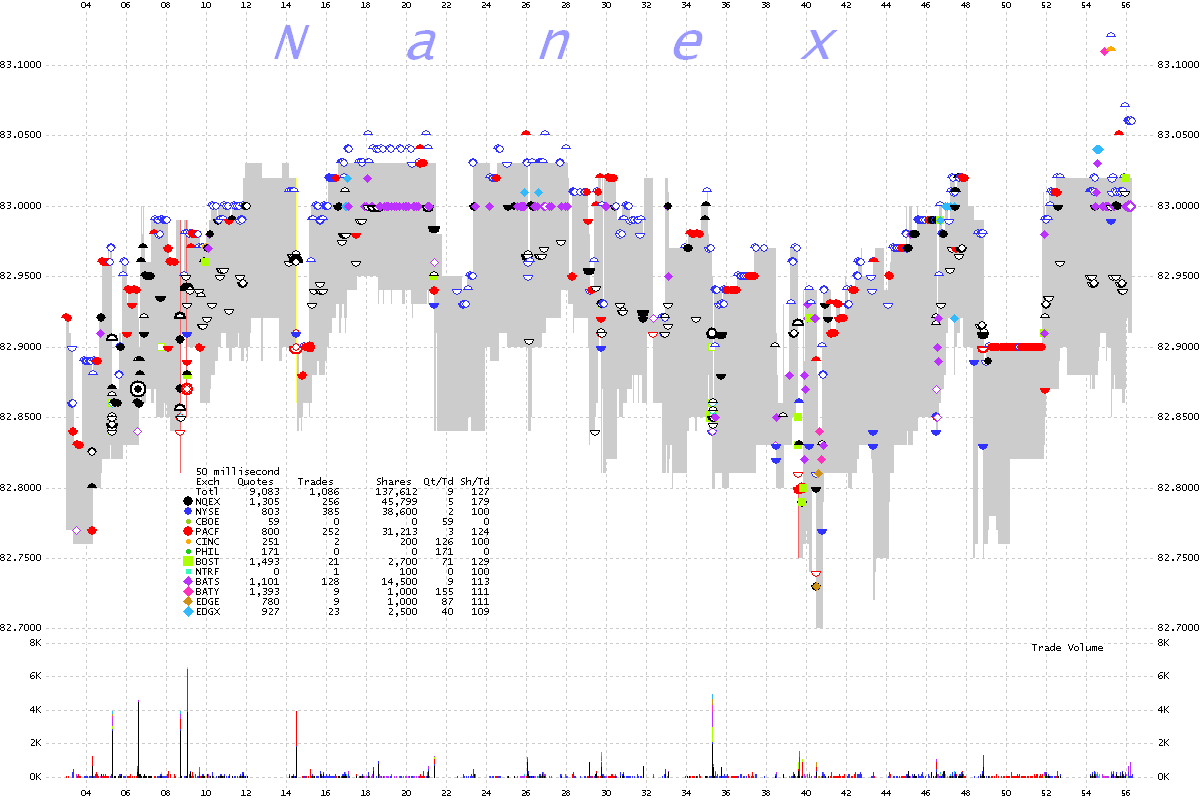Image resolution: width=1200 pixels, height=800 pixels.
Task: Click the CBOE exchange label in the legend
Action: coord(207,521)
